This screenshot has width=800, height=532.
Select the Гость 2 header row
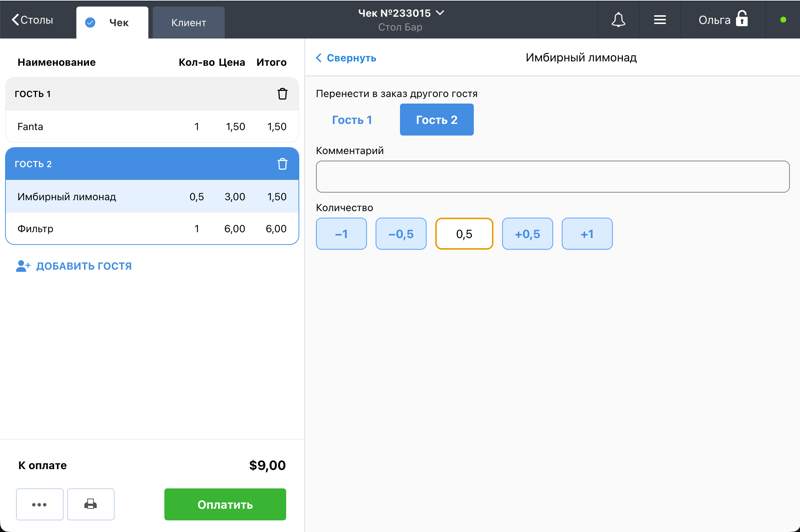coord(152,164)
